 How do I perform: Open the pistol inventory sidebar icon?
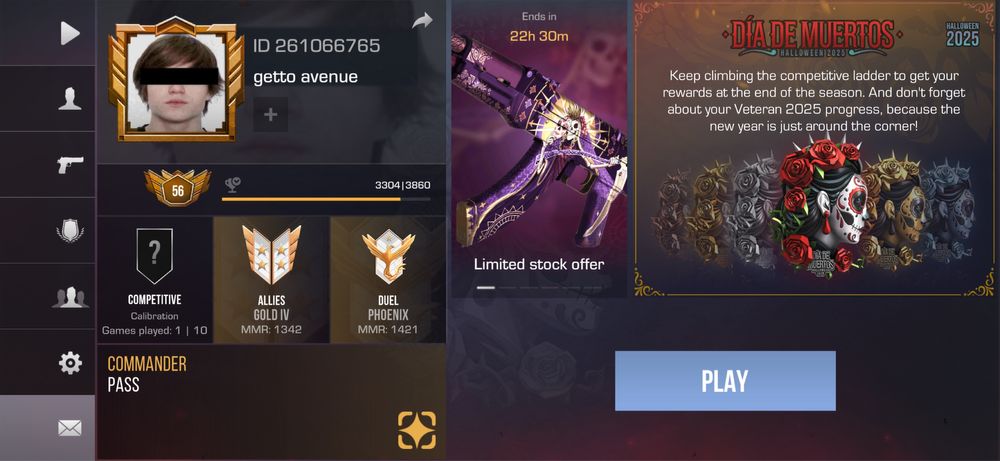pos(70,165)
